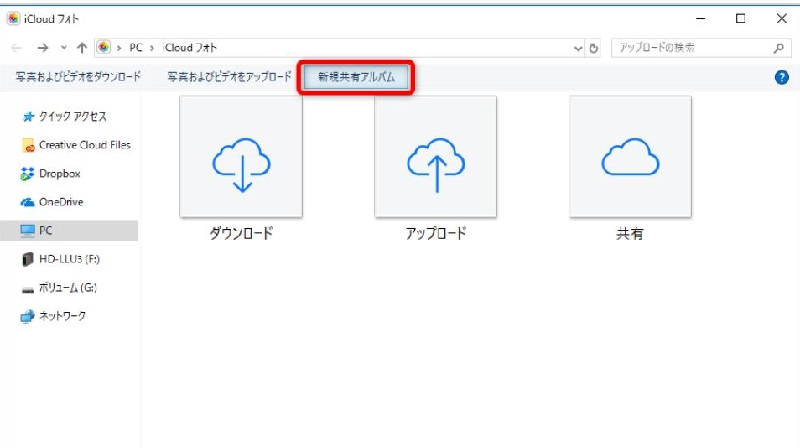
Task: Click the iCloud フォト title bar app icon
Action: pos(14,19)
